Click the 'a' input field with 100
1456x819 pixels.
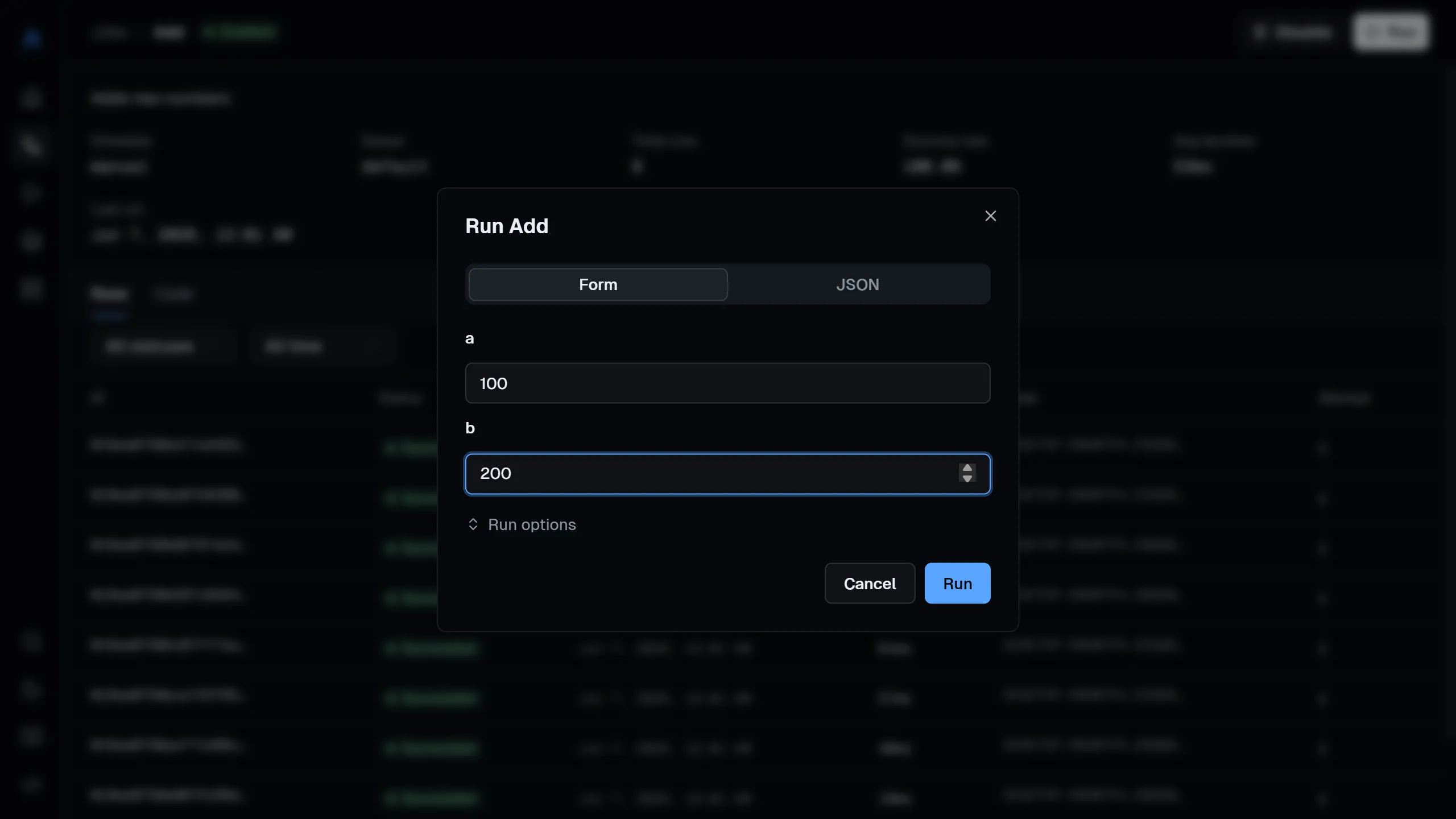727,383
